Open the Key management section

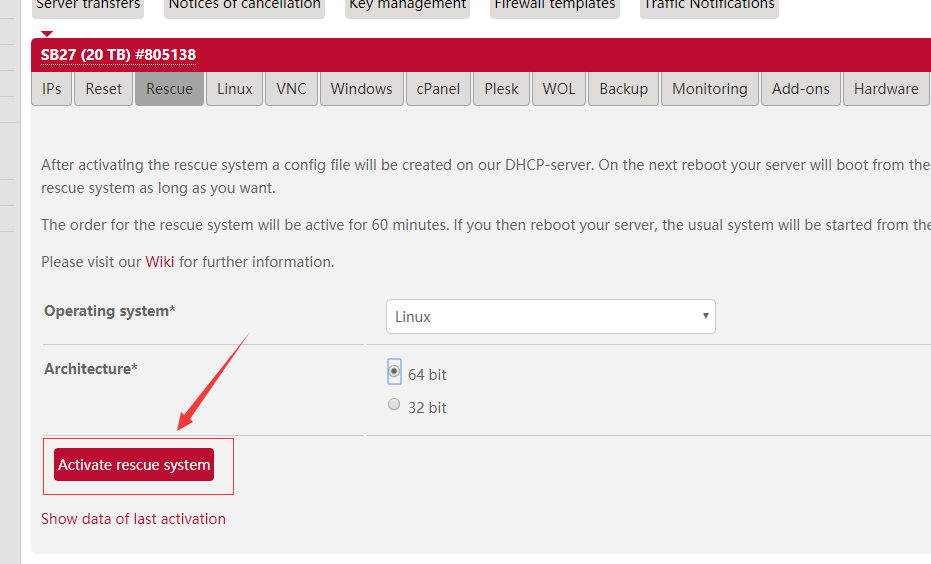[x=407, y=6]
